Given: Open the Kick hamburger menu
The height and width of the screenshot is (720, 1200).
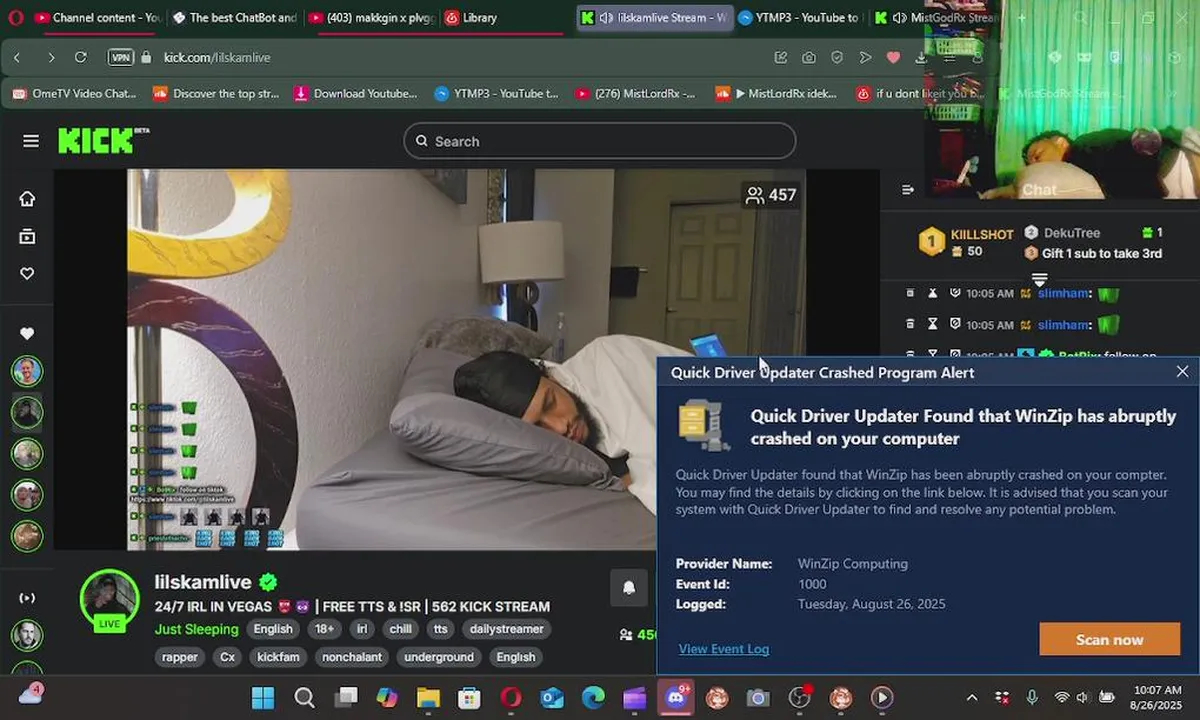Looking at the screenshot, I should pyautogui.click(x=31, y=141).
